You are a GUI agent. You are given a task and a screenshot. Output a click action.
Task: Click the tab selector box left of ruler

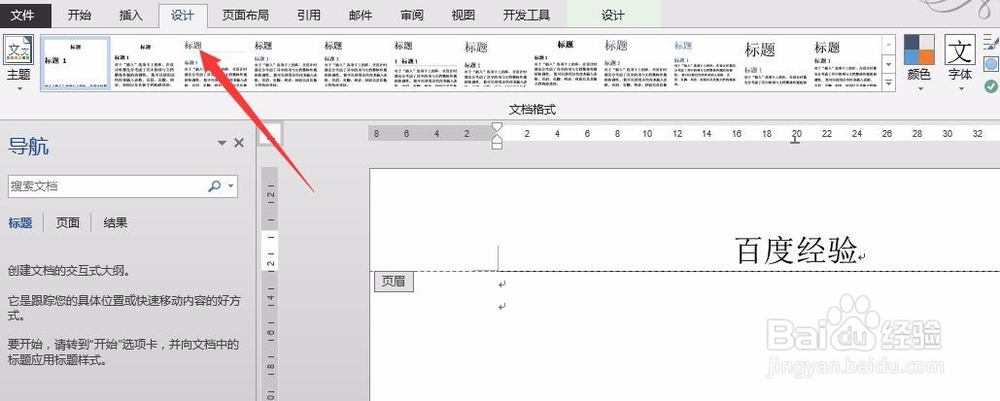pyautogui.click(x=270, y=135)
